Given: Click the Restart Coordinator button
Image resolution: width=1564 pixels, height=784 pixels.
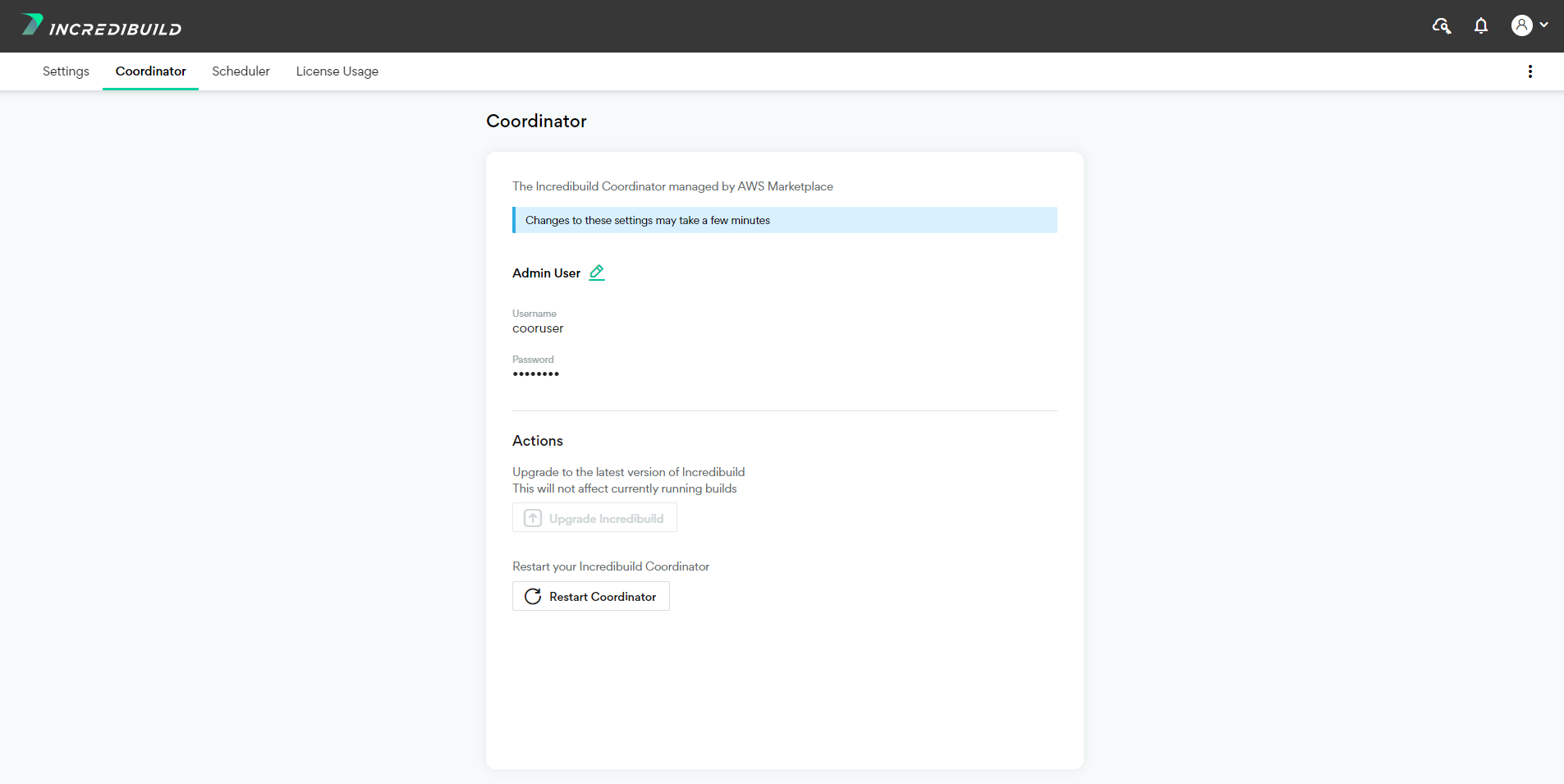Looking at the screenshot, I should tap(591, 596).
